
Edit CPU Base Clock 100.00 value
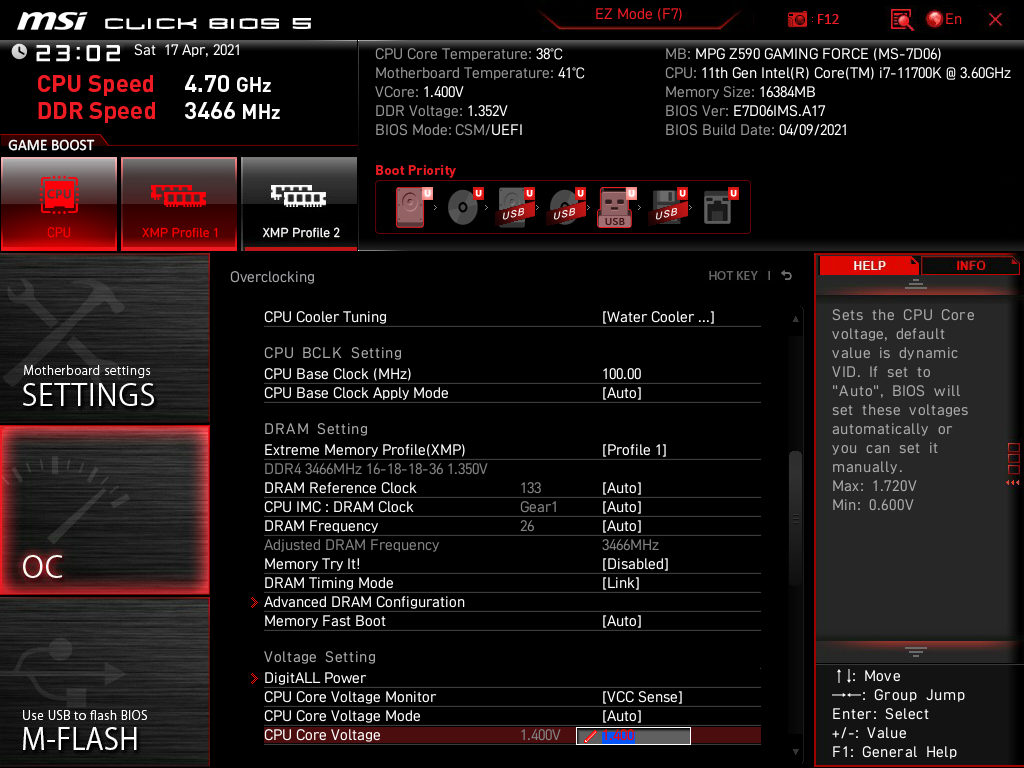tap(621, 374)
